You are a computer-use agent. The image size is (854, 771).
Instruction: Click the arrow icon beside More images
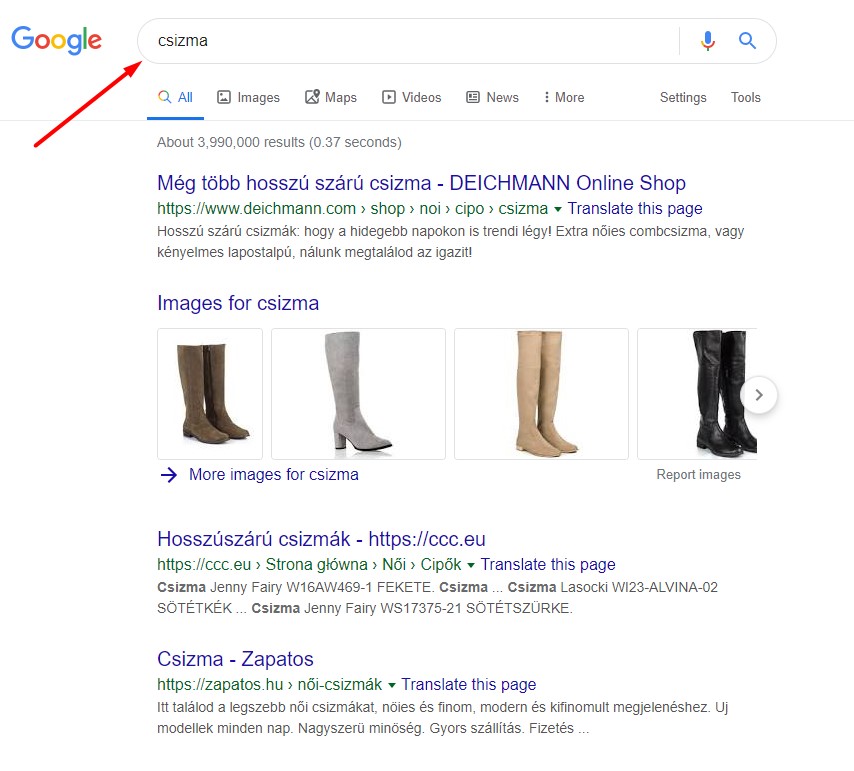coord(169,475)
